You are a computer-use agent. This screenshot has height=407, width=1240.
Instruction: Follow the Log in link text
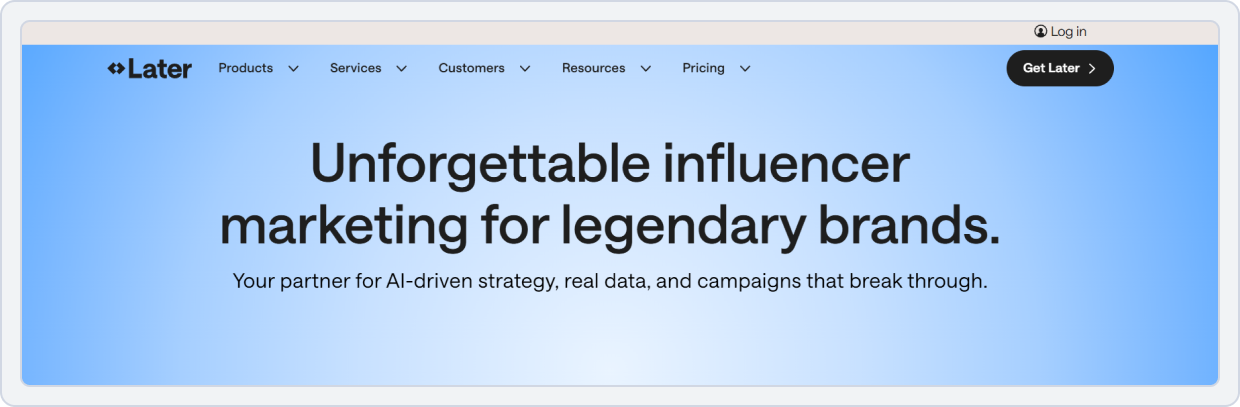pyautogui.click(x=1068, y=32)
